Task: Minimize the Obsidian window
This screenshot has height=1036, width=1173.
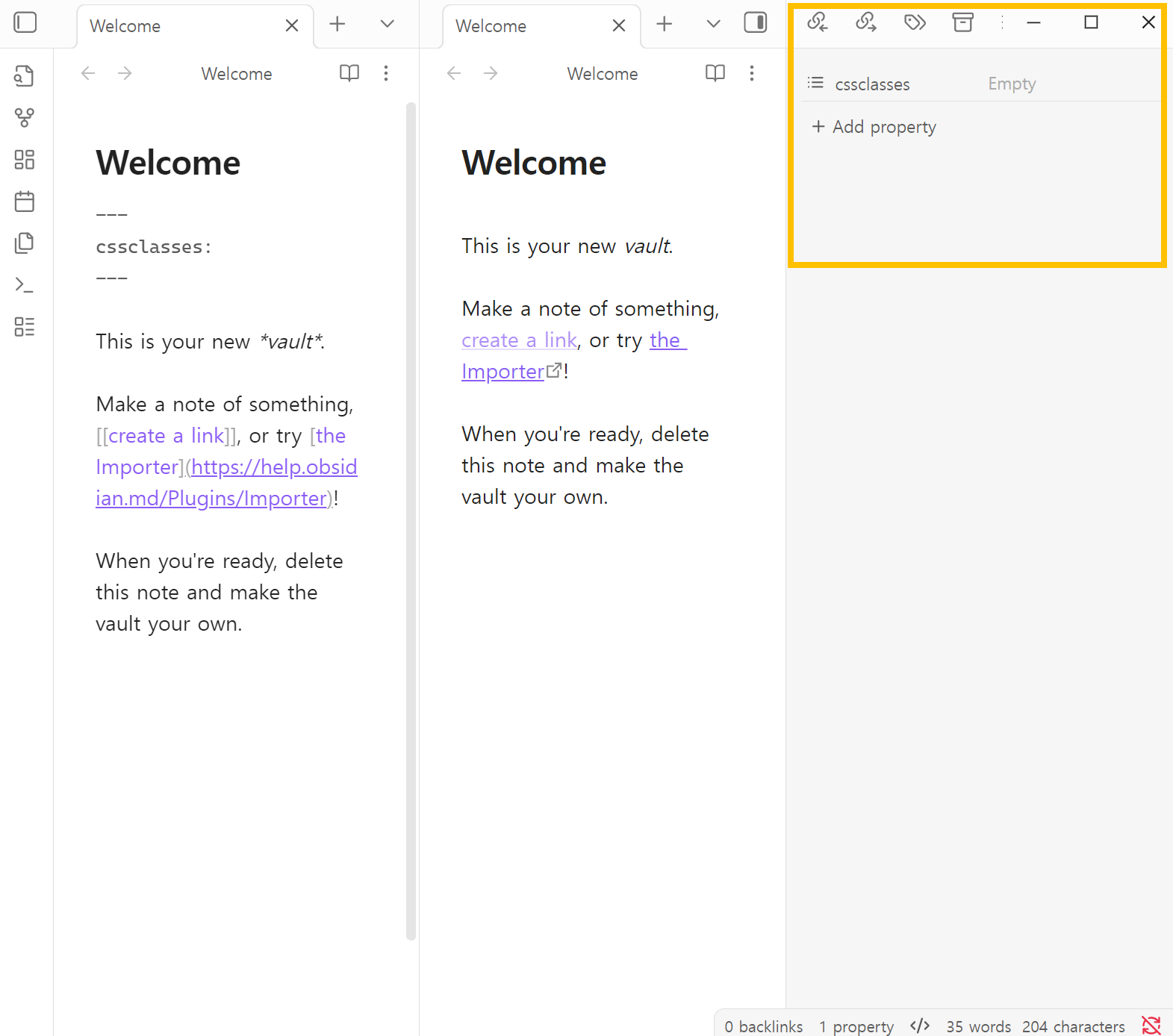Action: coord(1033,22)
